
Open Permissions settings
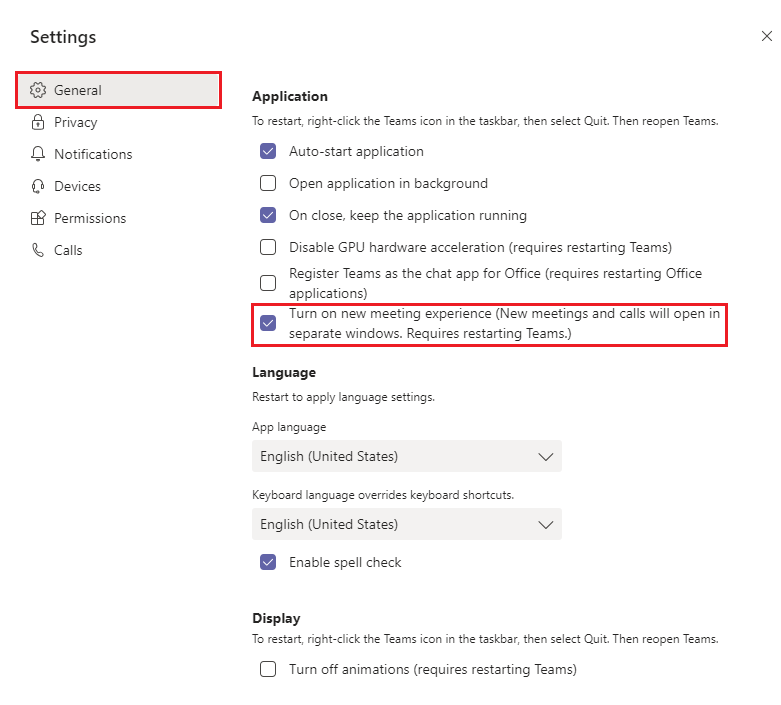119,218
